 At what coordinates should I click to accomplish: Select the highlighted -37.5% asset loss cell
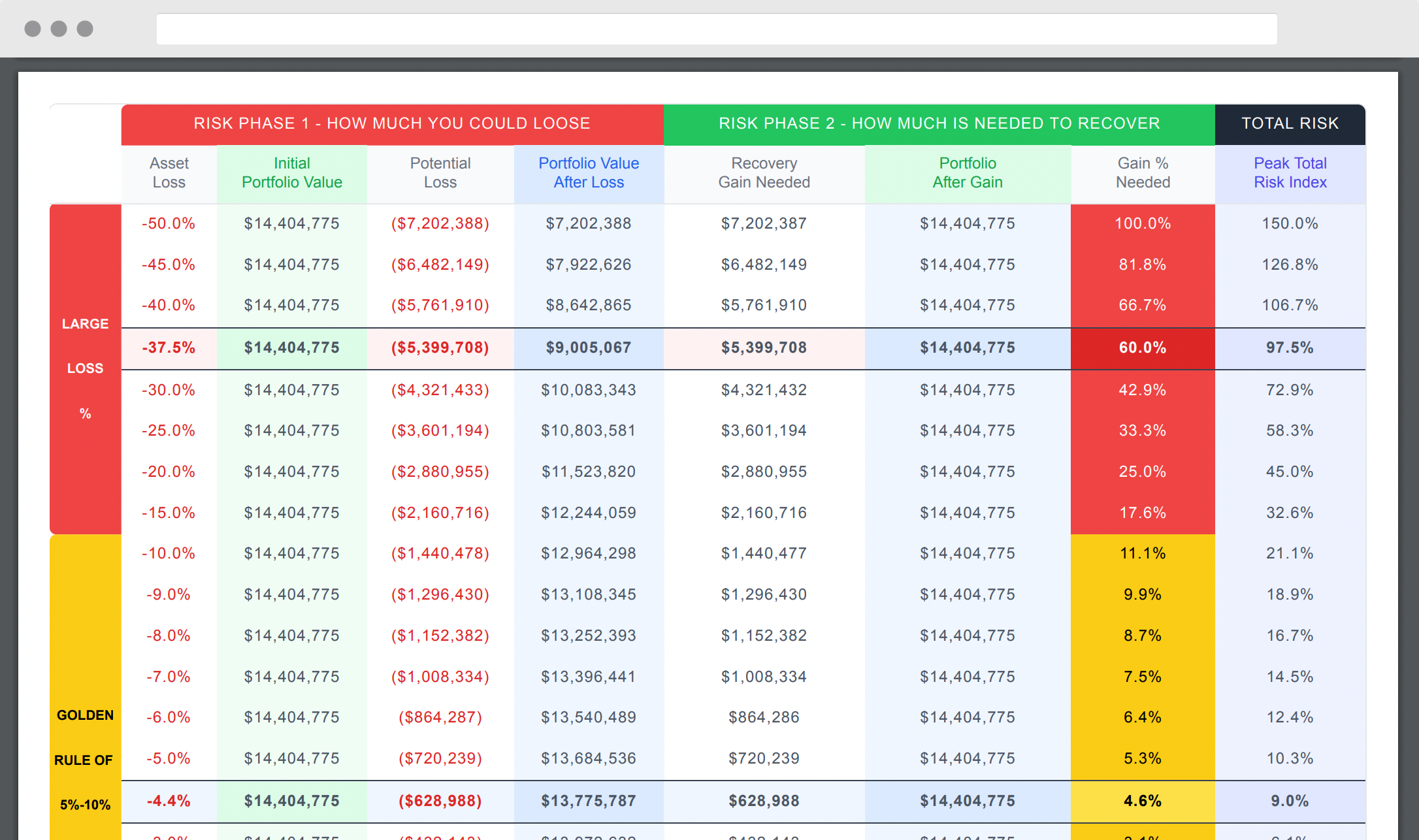(x=169, y=347)
